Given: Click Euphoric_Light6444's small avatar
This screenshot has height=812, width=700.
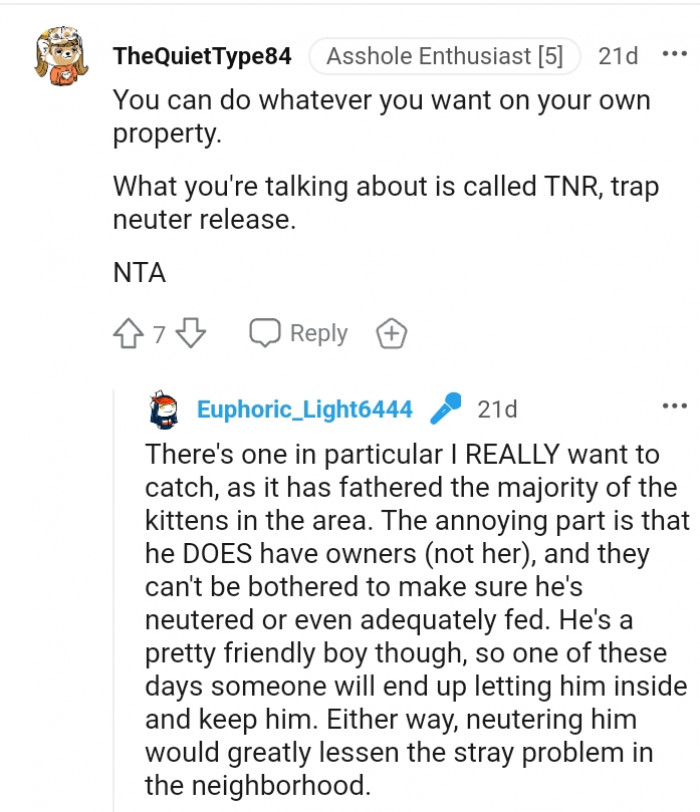Looking at the screenshot, I should (164, 409).
